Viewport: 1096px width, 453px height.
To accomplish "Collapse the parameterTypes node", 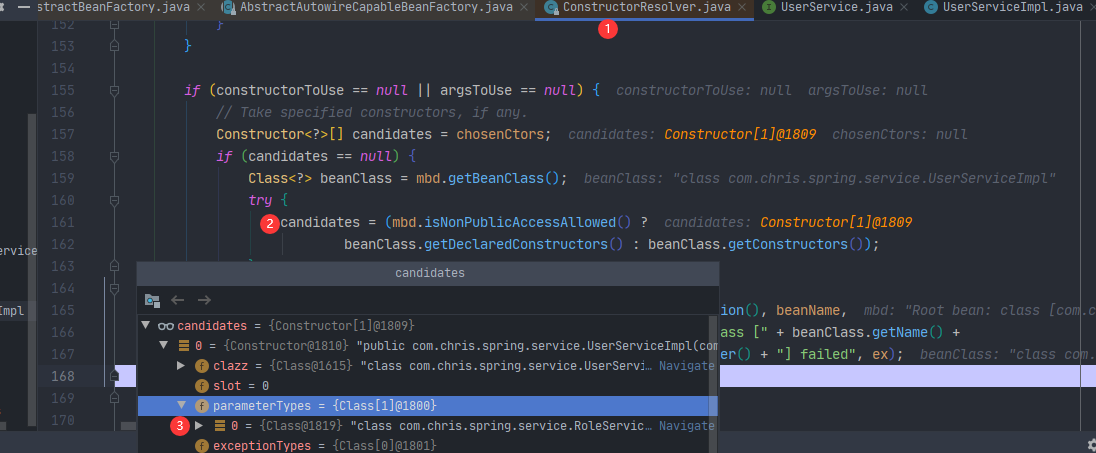I will (181, 405).
